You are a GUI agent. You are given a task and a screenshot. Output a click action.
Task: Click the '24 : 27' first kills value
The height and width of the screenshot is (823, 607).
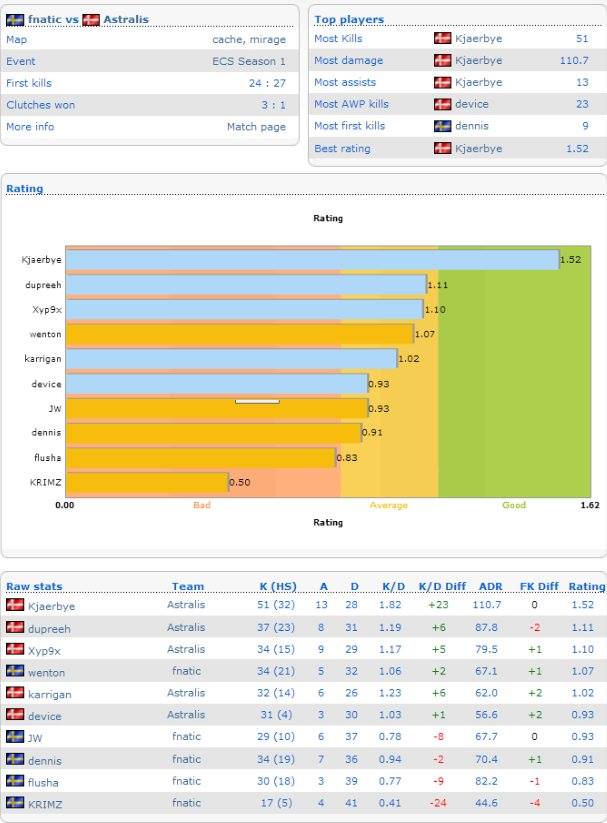(x=267, y=83)
